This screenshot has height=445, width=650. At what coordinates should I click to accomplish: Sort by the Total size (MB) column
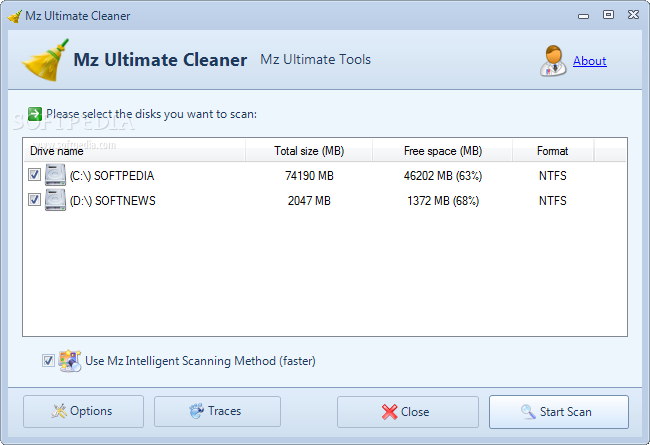click(309, 151)
